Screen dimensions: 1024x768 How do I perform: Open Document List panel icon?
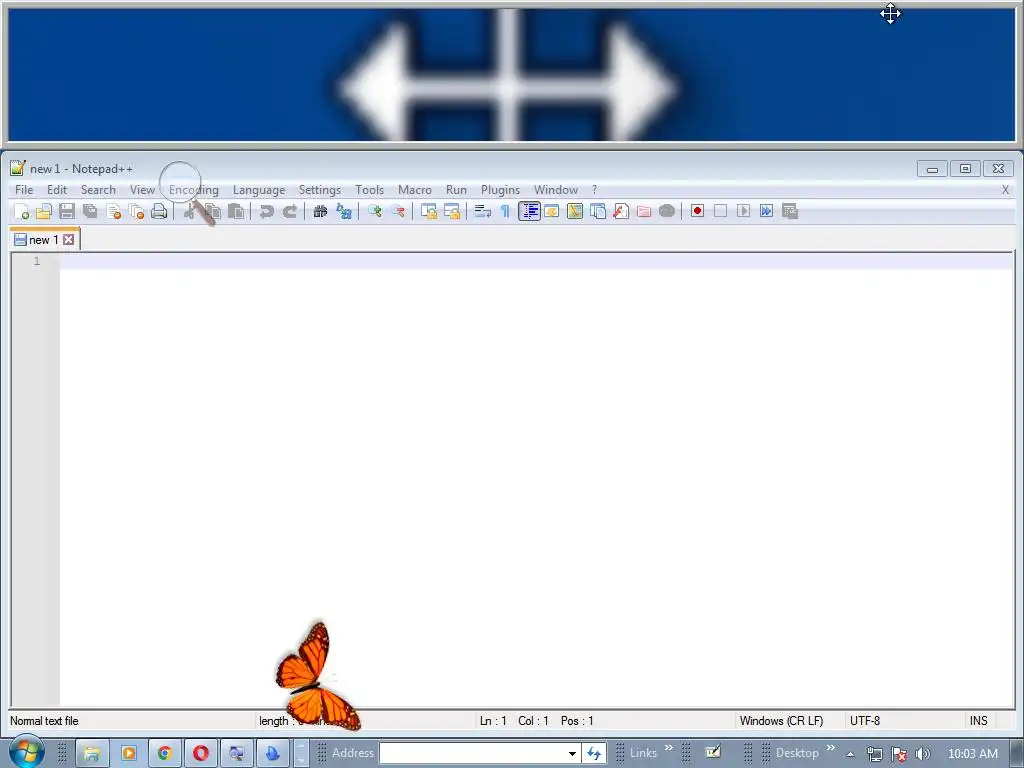pos(598,211)
